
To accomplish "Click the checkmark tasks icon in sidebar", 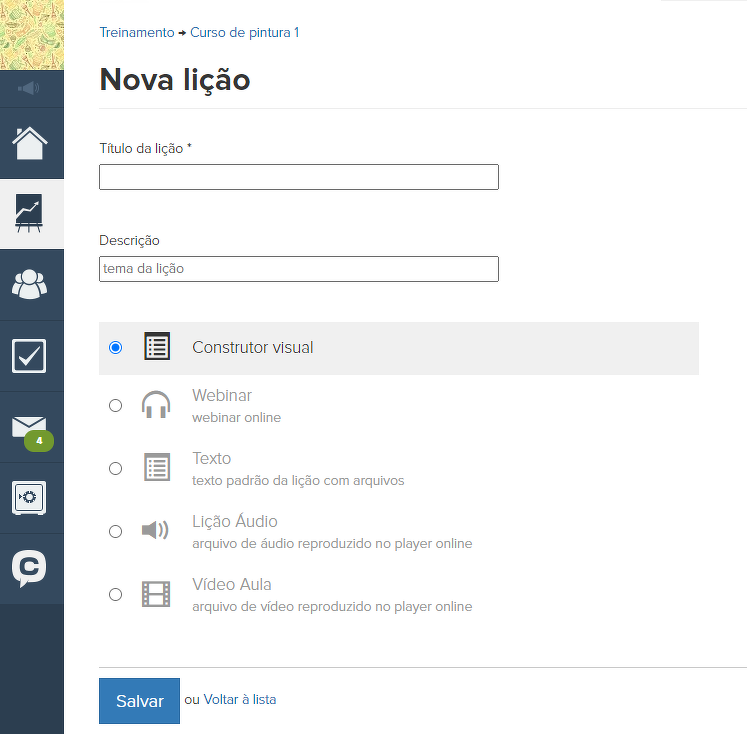I will (x=30, y=356).
